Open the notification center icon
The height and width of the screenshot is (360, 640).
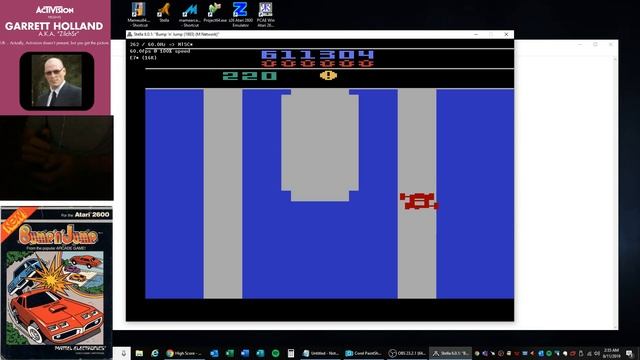click(x=629, y=353)
